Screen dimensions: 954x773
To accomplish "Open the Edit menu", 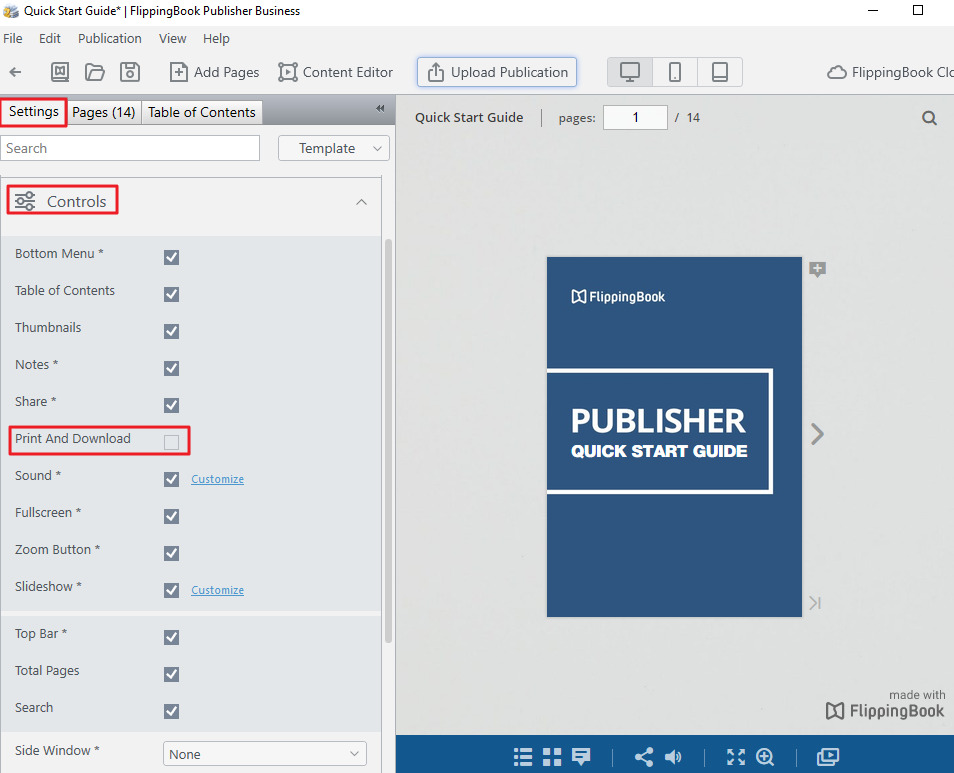I will click(x=50, y=38).
